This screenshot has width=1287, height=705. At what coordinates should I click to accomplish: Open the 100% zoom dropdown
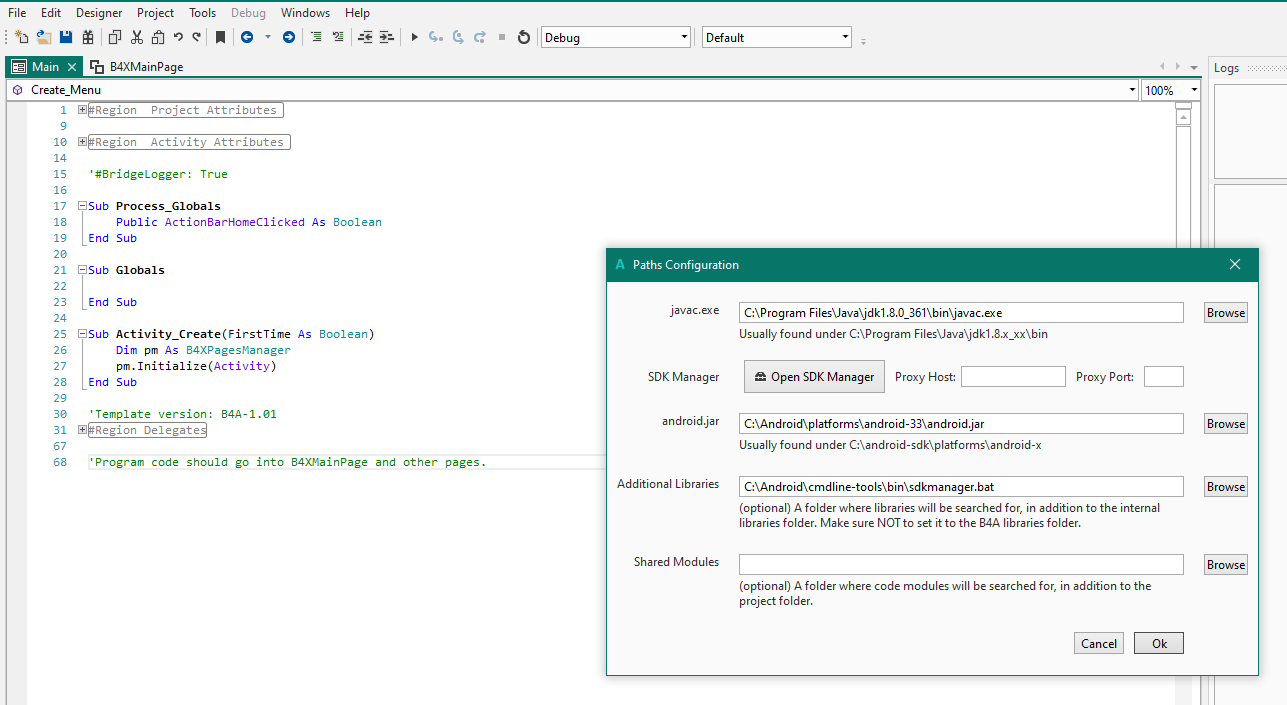tap(1193, 90)
